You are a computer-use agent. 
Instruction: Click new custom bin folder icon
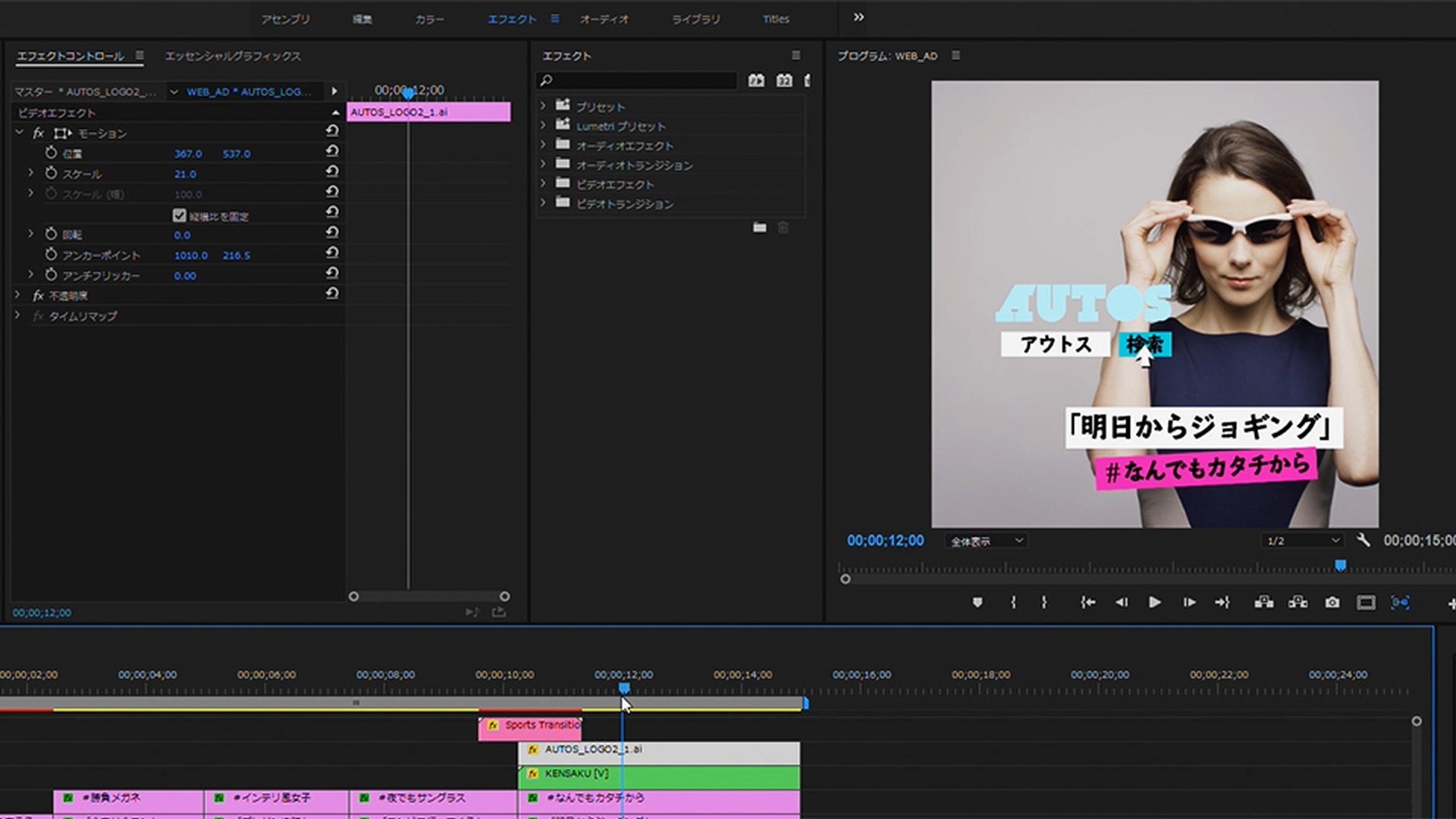coord(759,227)
